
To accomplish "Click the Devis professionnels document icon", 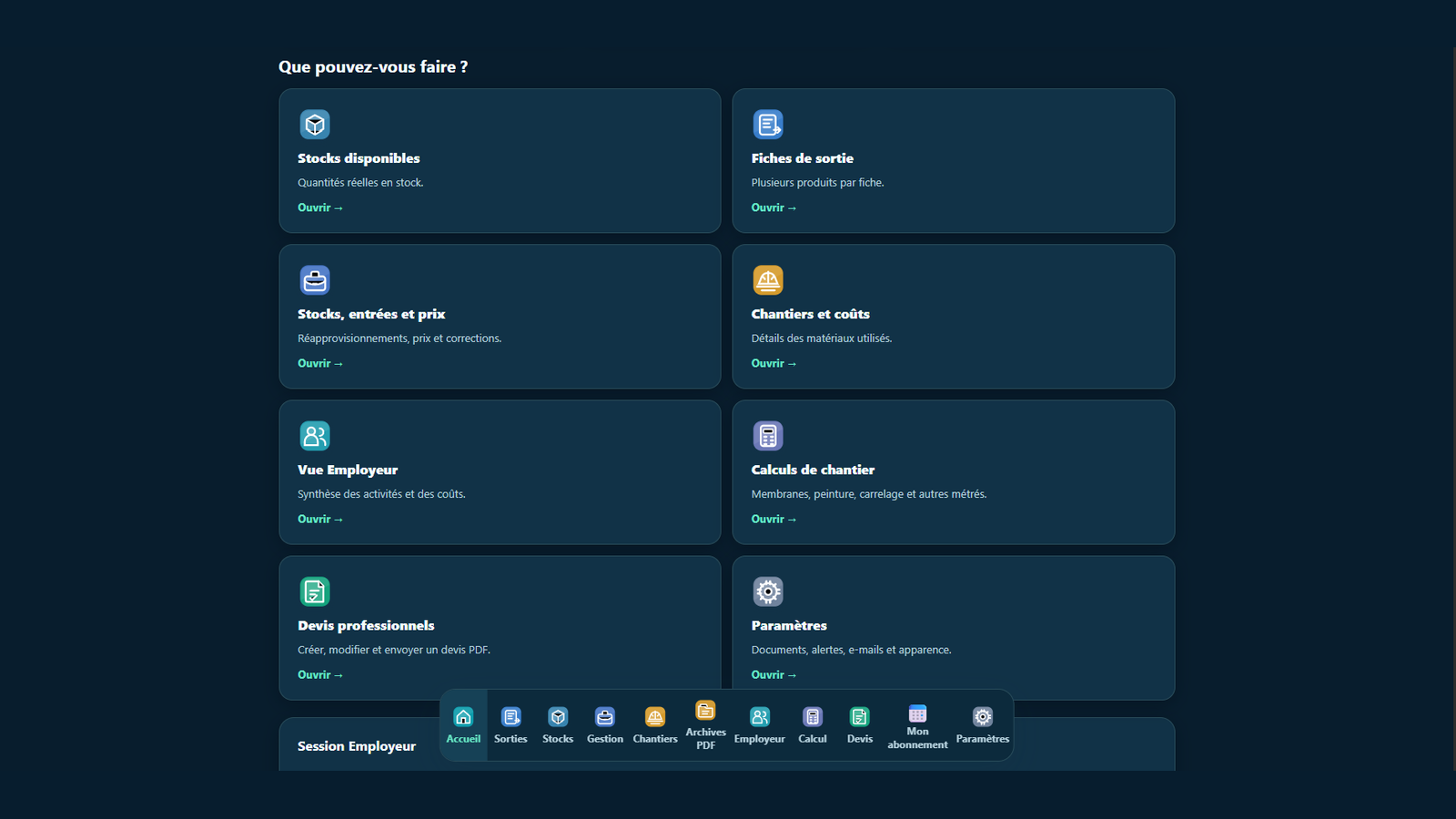I will [x=315, y=591].
